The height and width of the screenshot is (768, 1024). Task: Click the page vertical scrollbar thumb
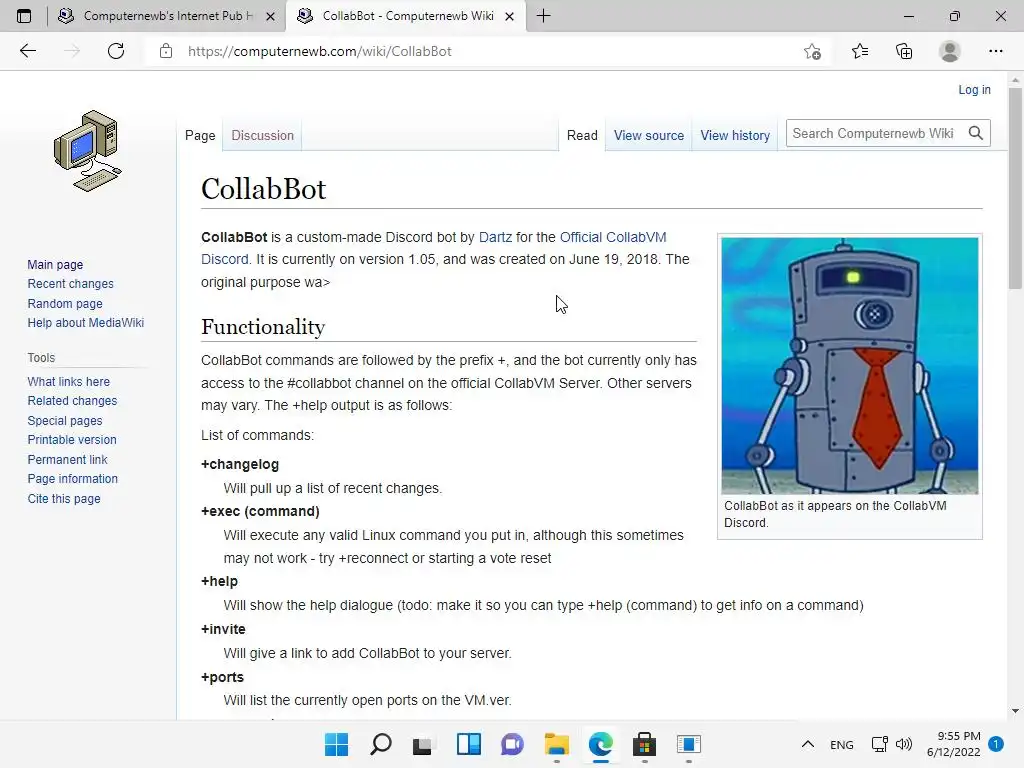point(1015,188)
